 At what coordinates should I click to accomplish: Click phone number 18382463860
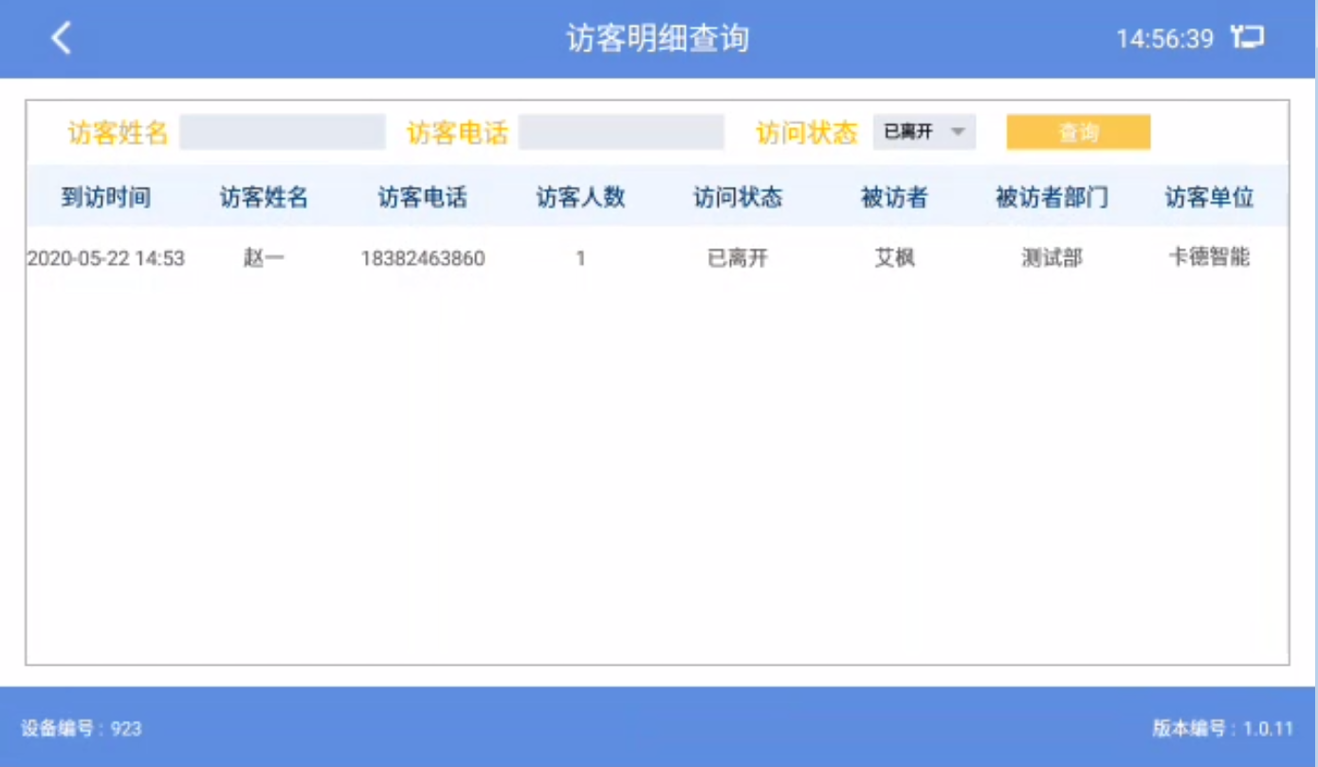[423, 258]
